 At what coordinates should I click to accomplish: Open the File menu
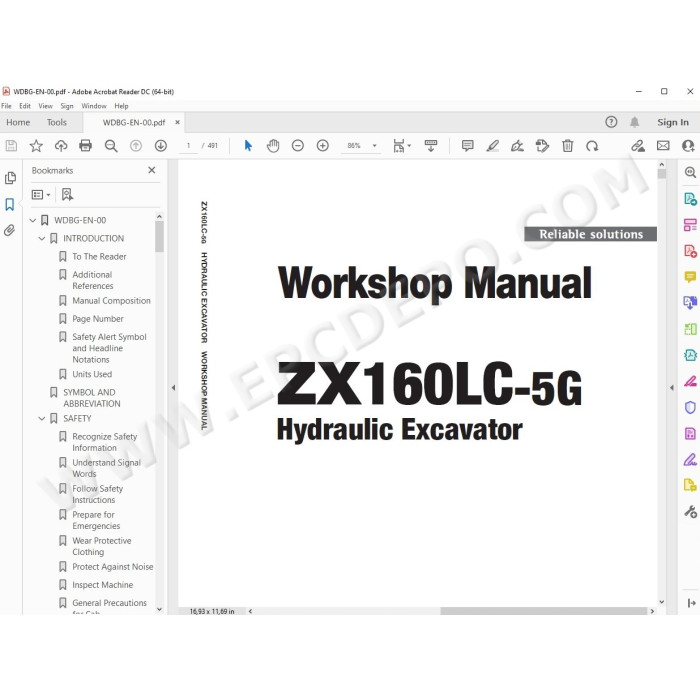click(6, 106)
